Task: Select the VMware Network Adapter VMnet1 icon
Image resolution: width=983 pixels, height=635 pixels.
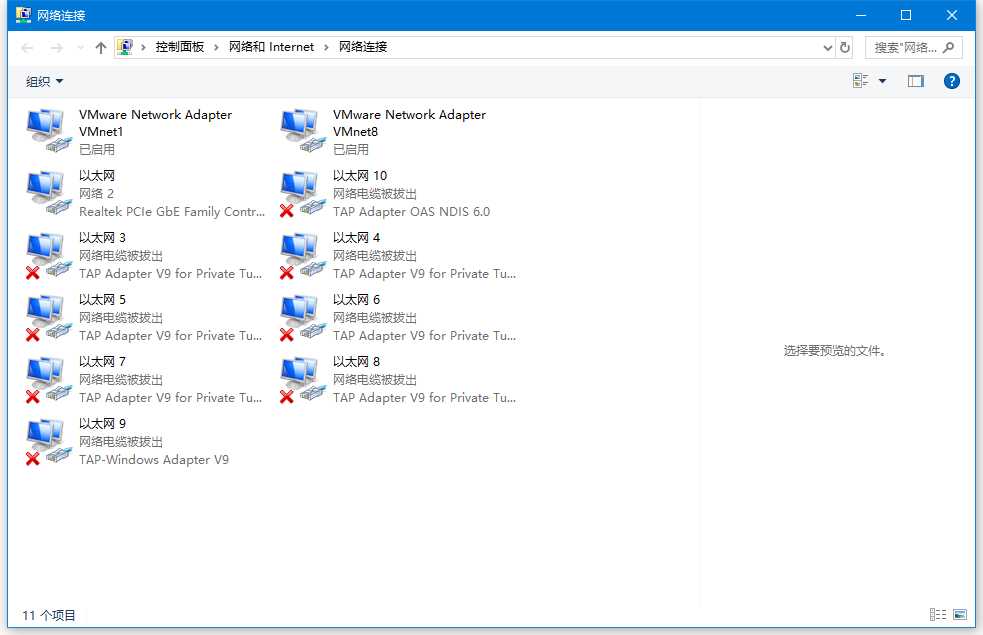Action: pos(48,130)
